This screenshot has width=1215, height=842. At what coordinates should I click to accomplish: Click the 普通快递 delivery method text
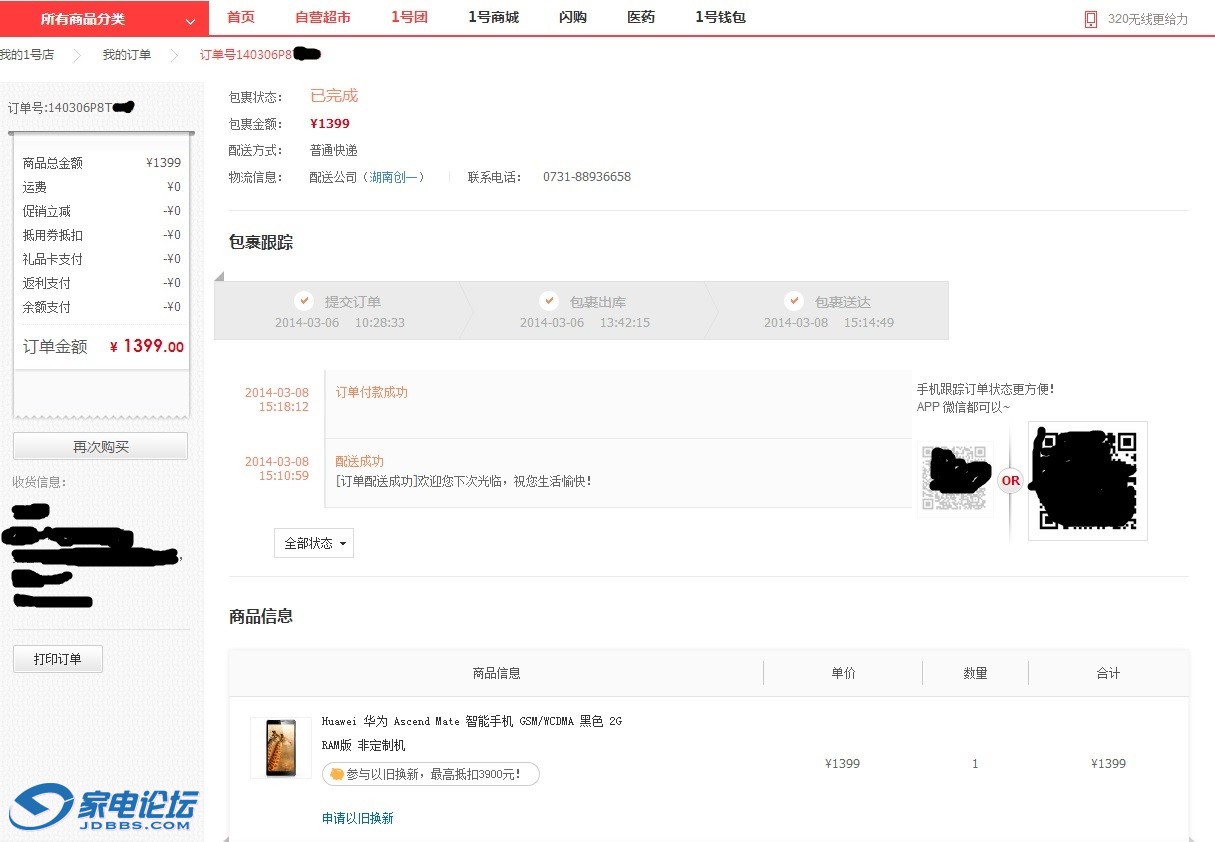[x=334, y=150]
